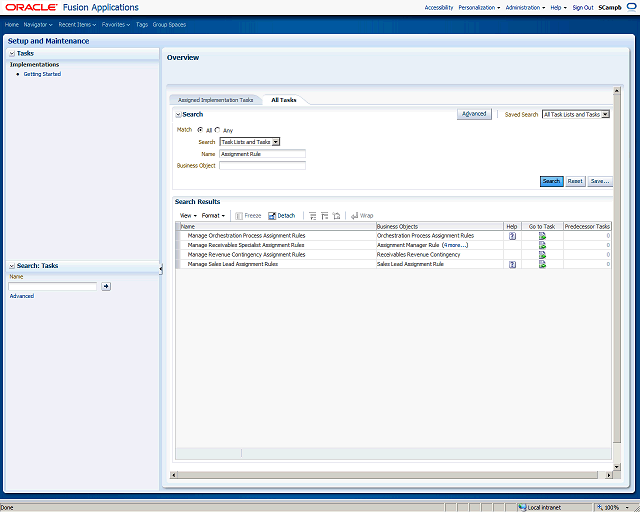Click the vertical scrollbar up arrow

pos(617,90)
